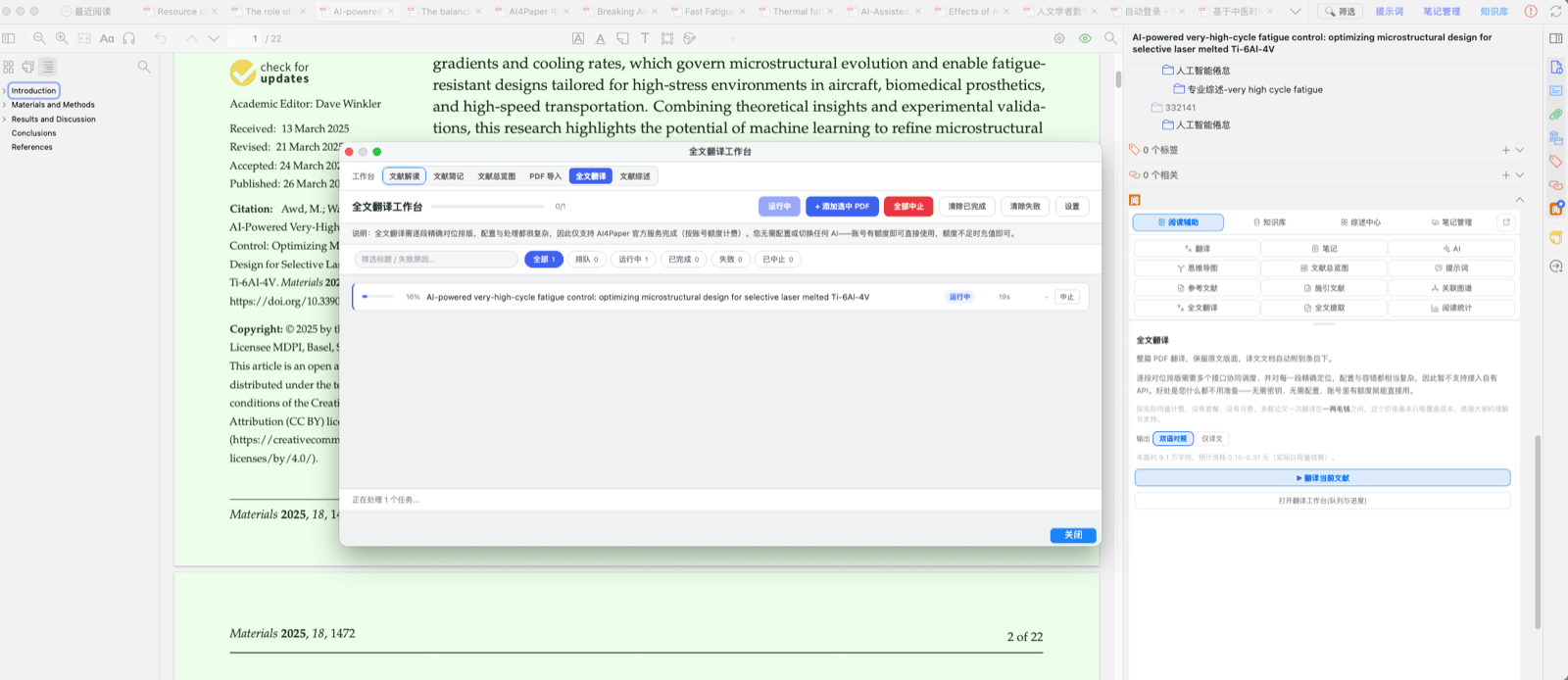
Task: Collapse the AI4Paper panel chevron
Action: [1520, 200]
